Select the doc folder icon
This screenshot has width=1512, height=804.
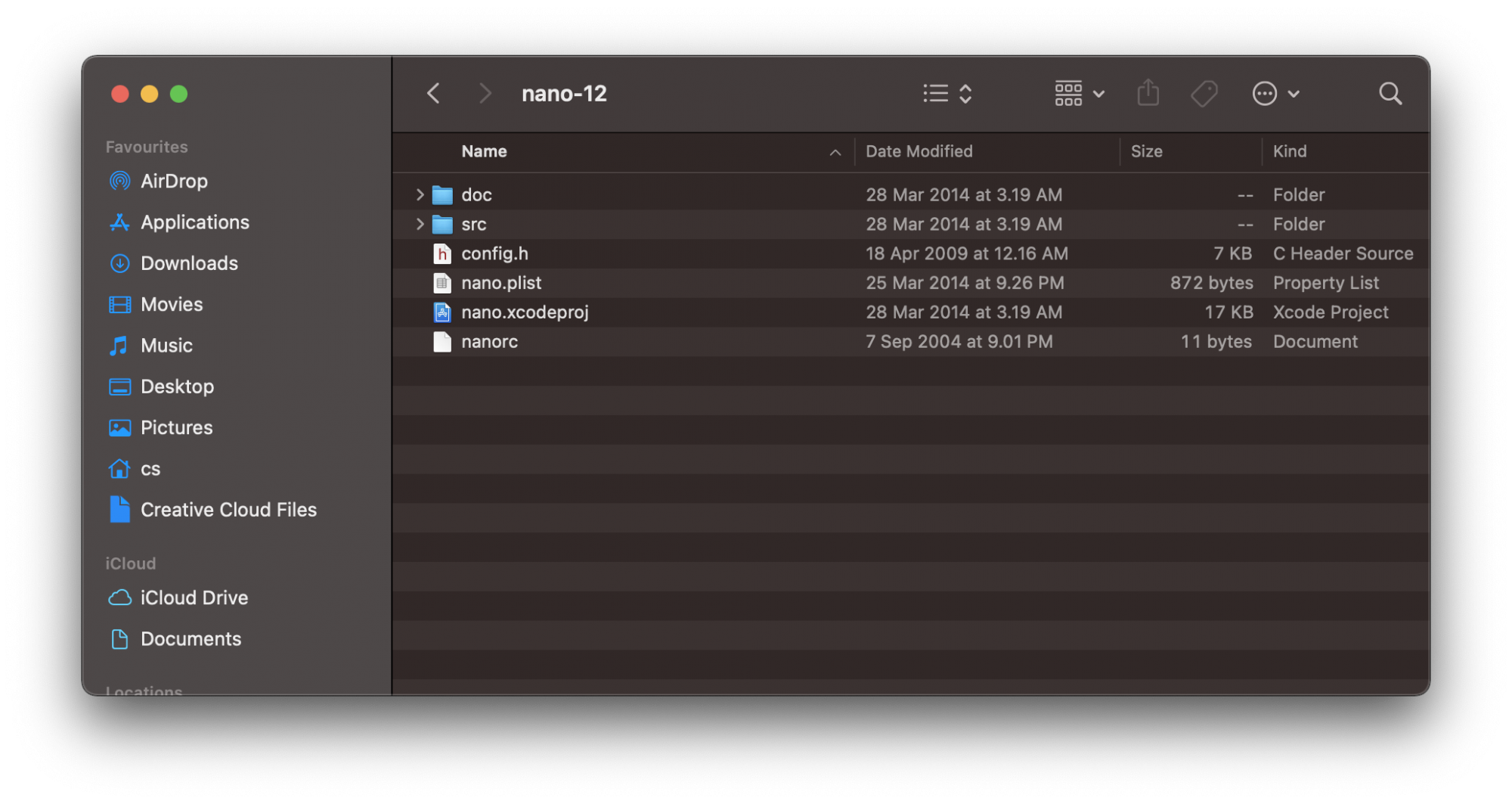point(442,195)
